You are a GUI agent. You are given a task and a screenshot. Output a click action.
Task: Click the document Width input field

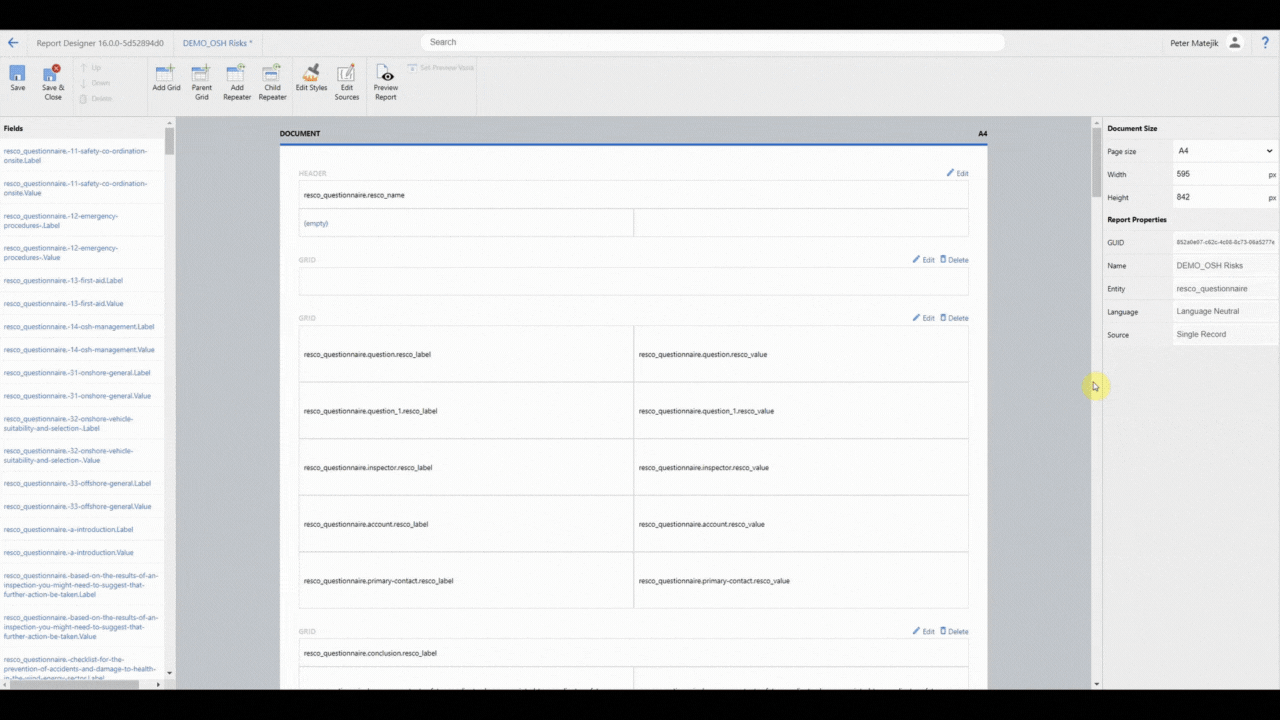coord(1218,174)
